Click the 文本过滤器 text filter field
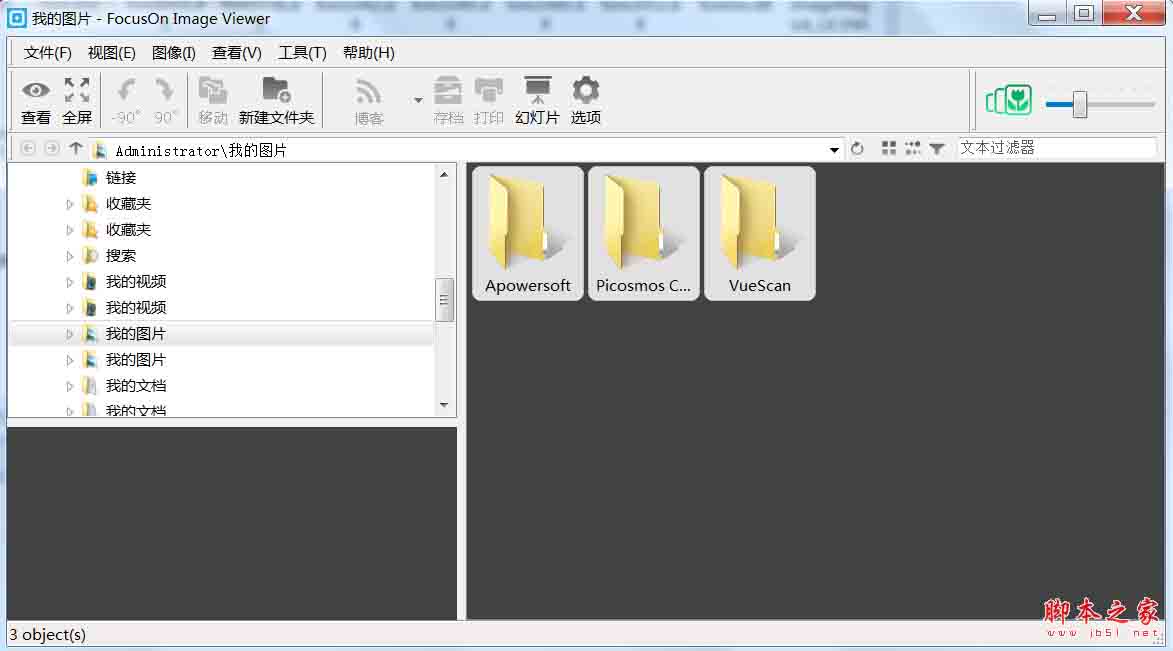 (x=1056, y=148)
